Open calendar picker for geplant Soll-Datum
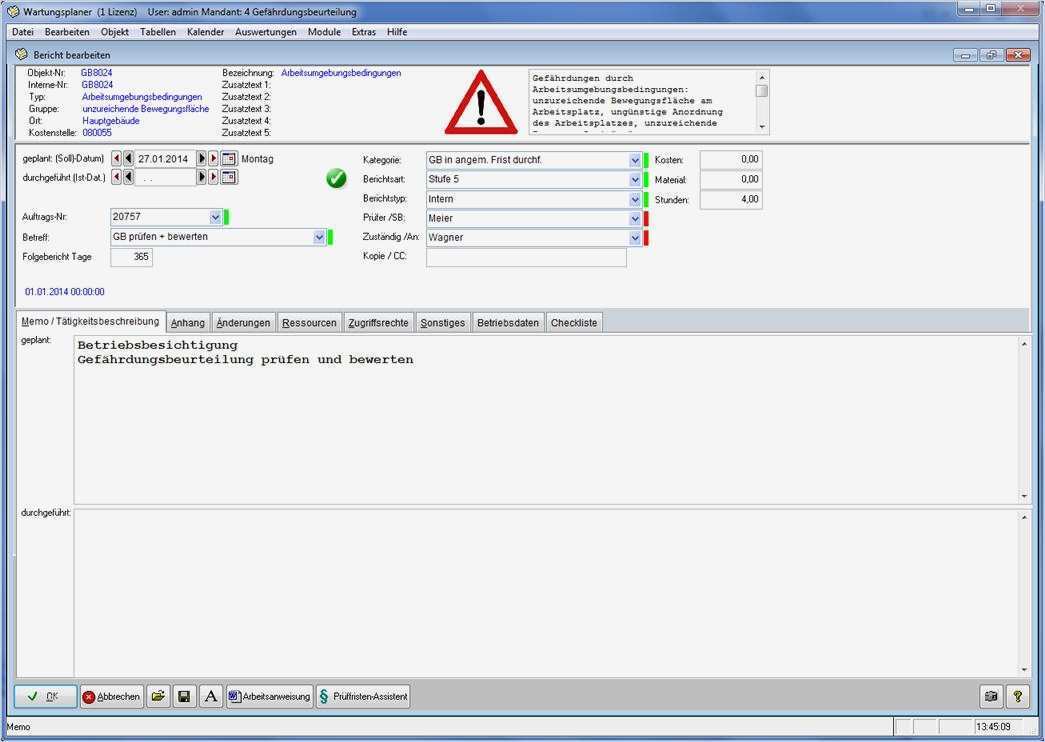 click(229, 159)
